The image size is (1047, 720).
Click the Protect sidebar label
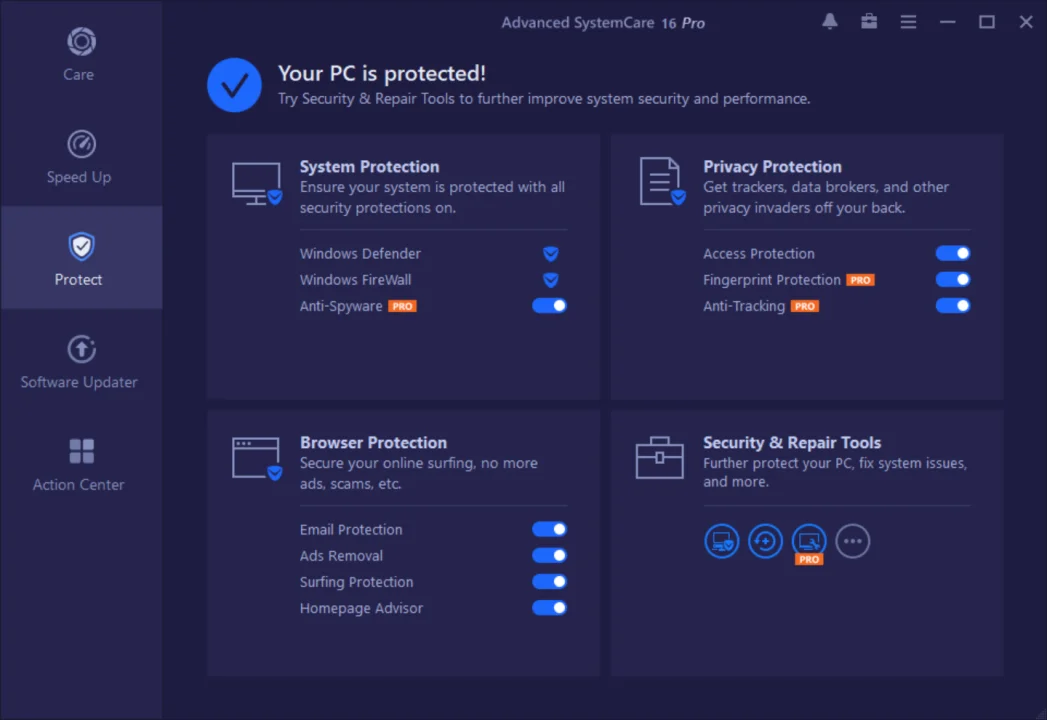[x=78, y=280]
